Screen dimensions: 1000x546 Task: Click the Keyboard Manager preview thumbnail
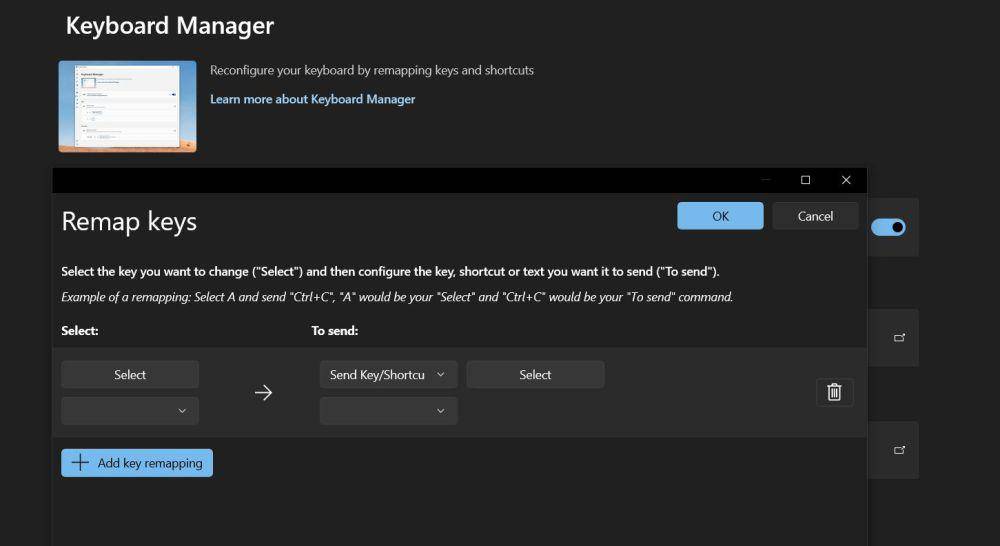tap(128, 107)
